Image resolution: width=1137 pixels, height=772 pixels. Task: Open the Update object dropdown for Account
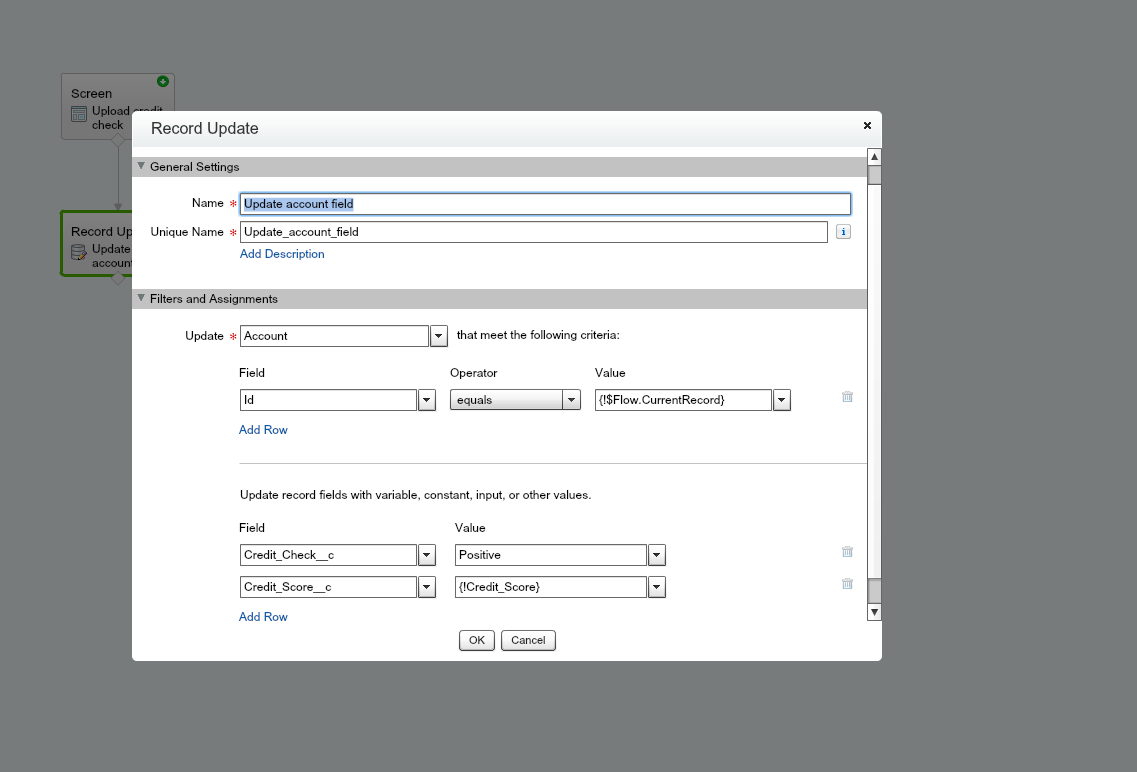click(x=438, y=336)
